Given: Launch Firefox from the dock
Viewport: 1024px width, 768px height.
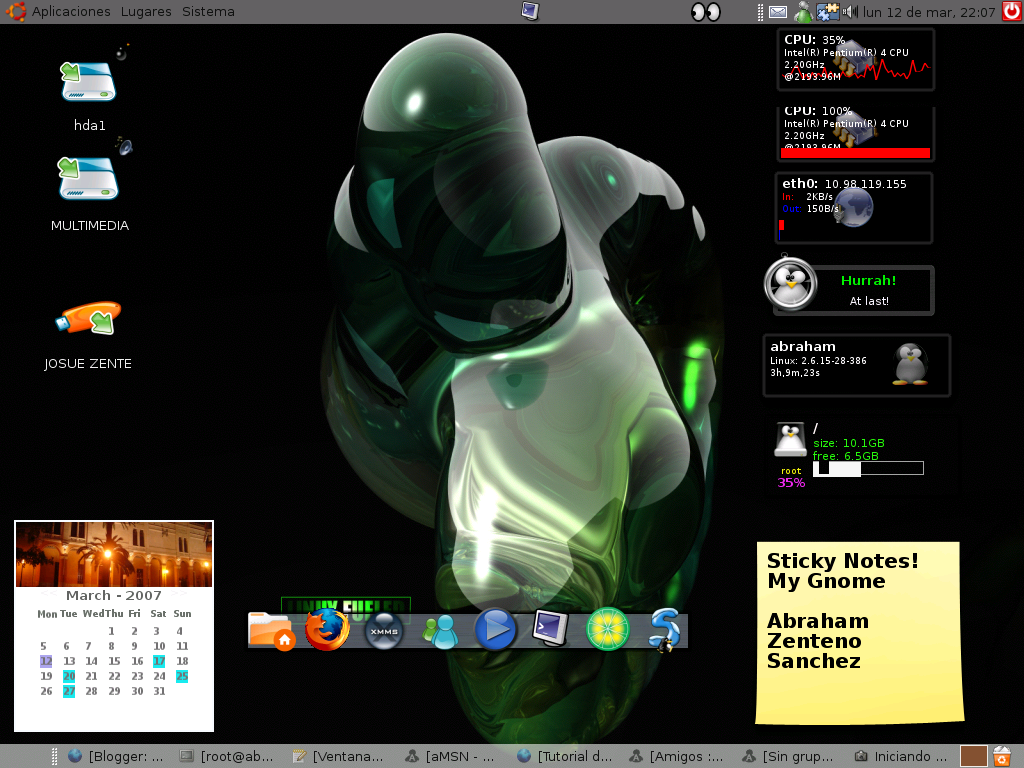Looking at the screenshot, I should point(327,630).
